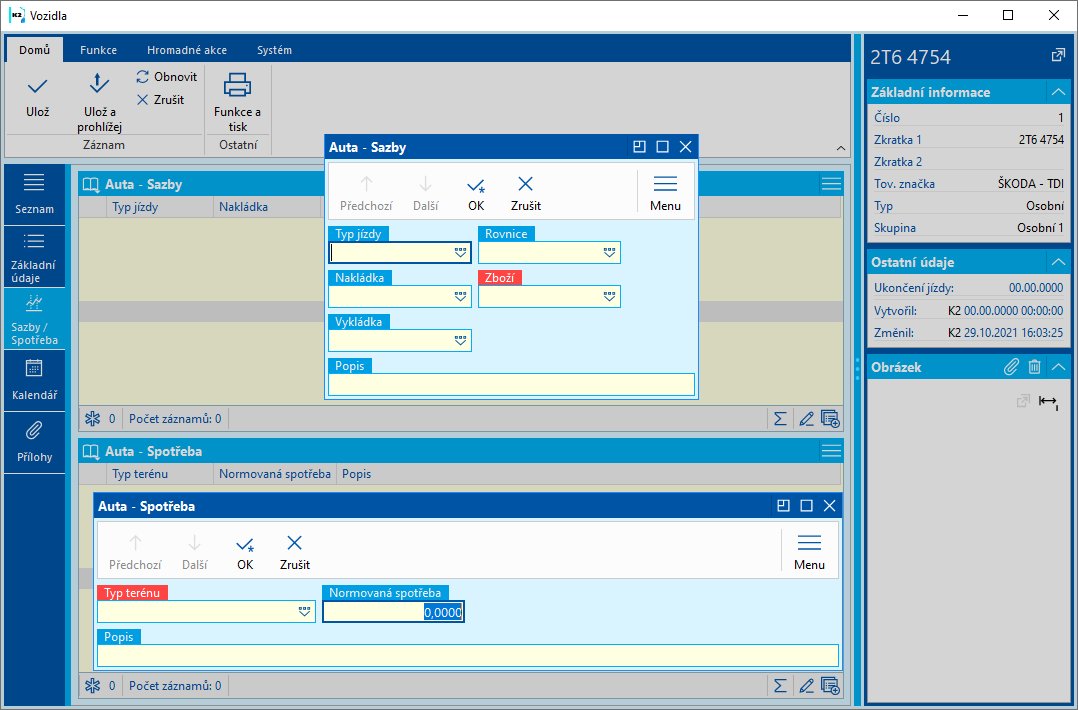Collapse the Ostatní údaje section
This screenshot has width=1078, height=710.
coord(1057,262)
